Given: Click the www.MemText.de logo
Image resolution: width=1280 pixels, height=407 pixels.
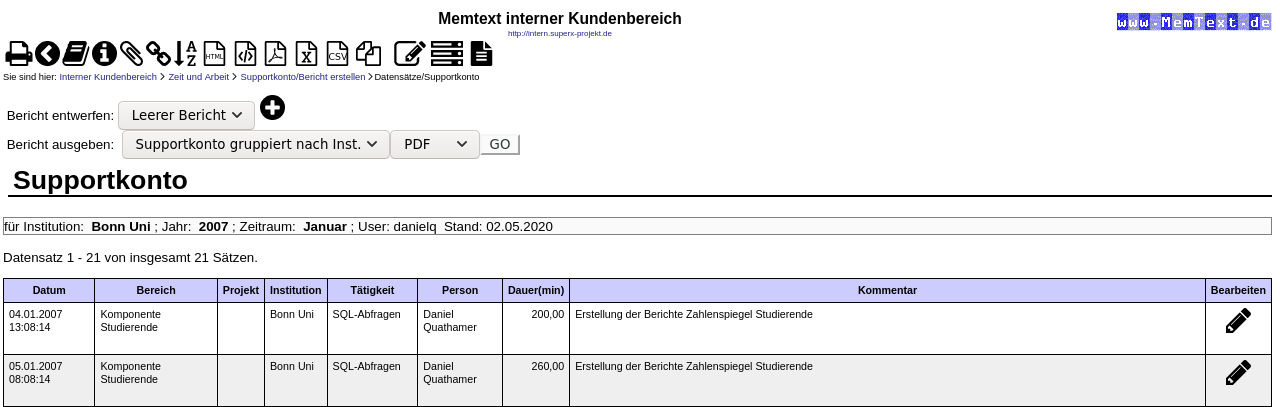Looking at the screenshot, I should (x=1193, y=21).
